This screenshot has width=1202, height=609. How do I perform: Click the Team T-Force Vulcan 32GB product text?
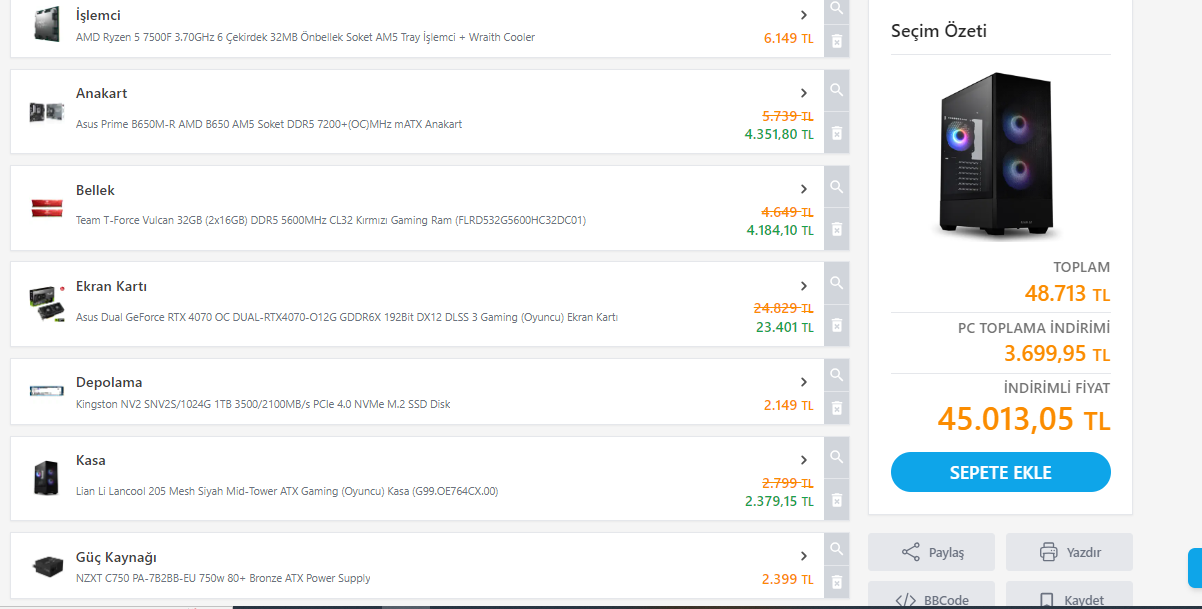pos(331,220)
